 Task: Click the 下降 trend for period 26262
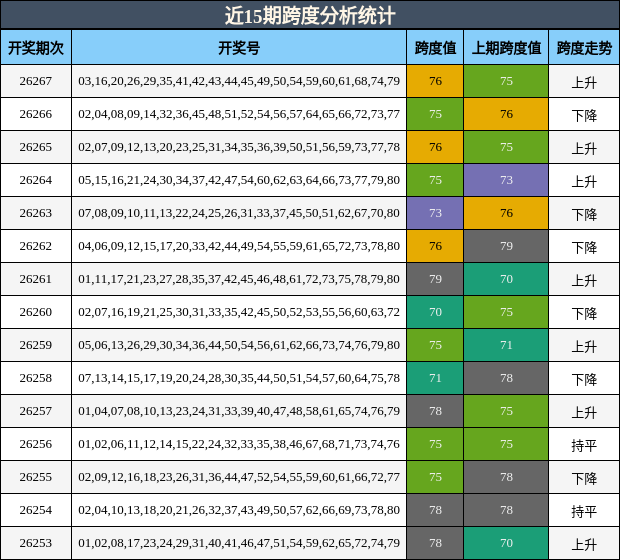pyautogui.click(x=584, y=248)
